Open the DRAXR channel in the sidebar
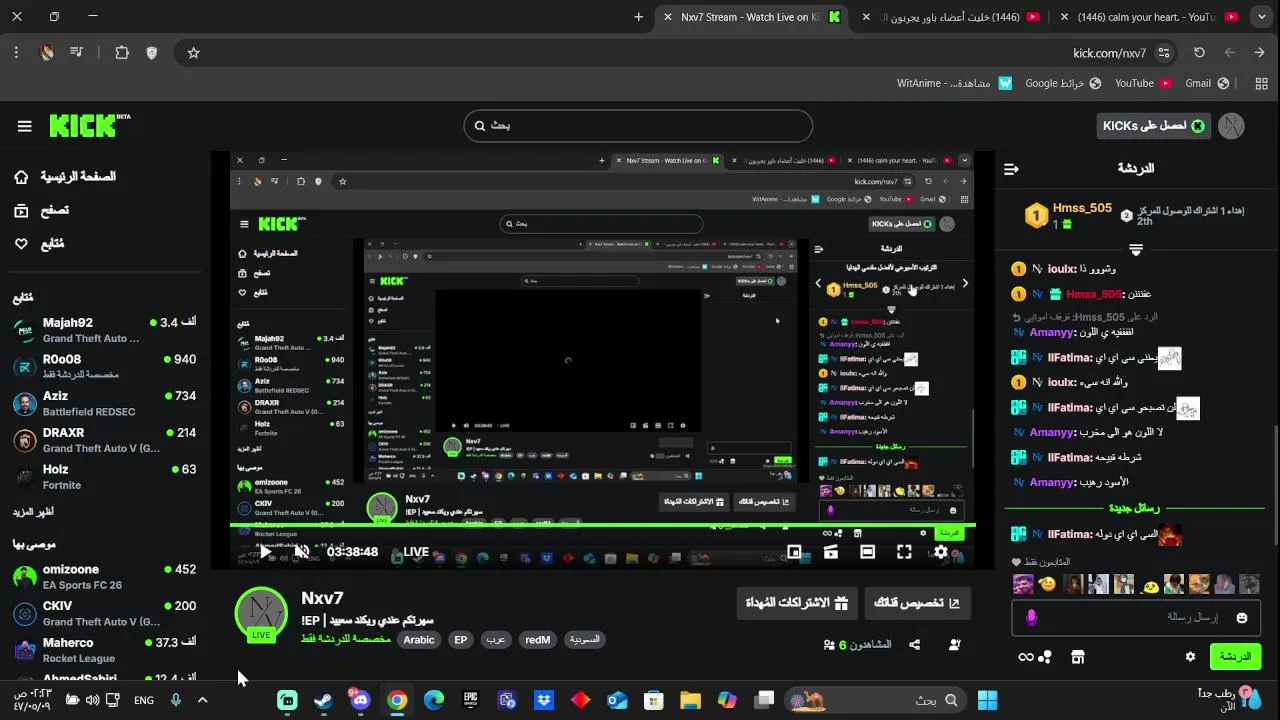This screenshot has width=1280, height=720. pyautogui.click(x=105, y=440)
